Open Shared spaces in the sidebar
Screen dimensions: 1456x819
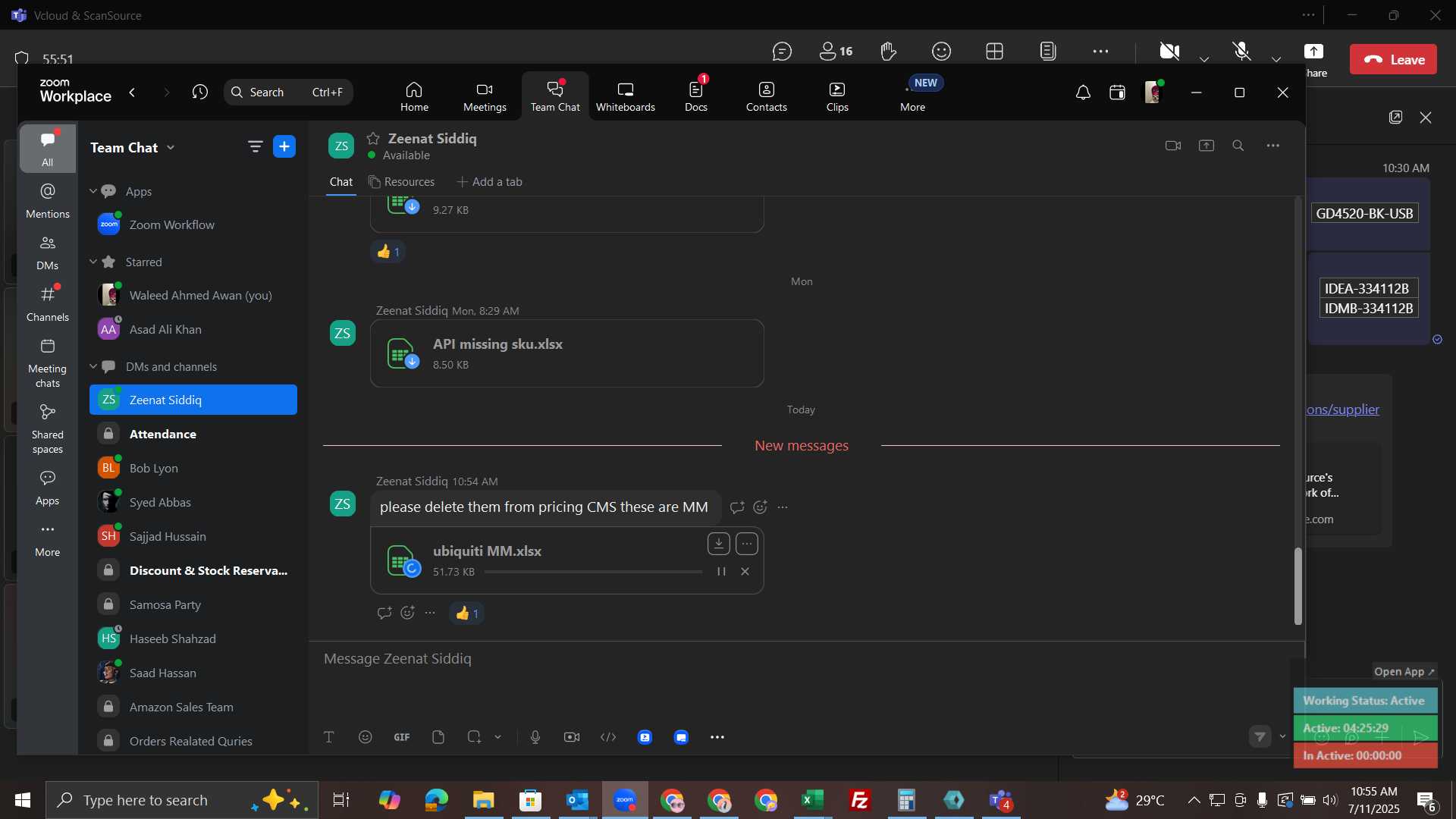coord(48,429)
